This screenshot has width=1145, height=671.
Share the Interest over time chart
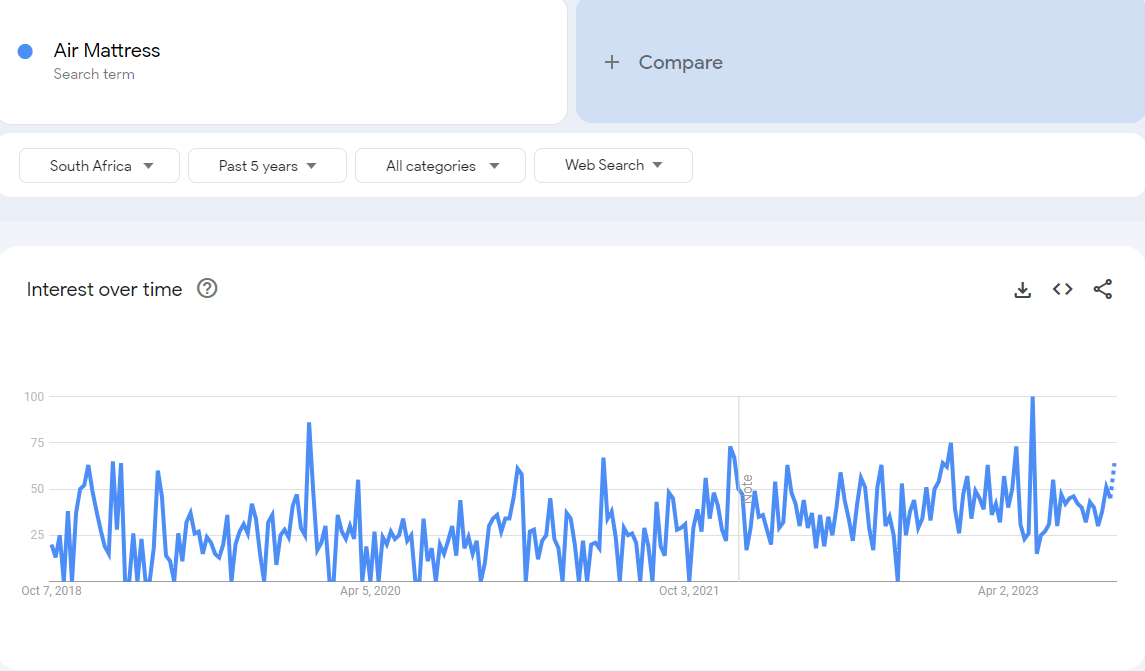coord(1103,289)
